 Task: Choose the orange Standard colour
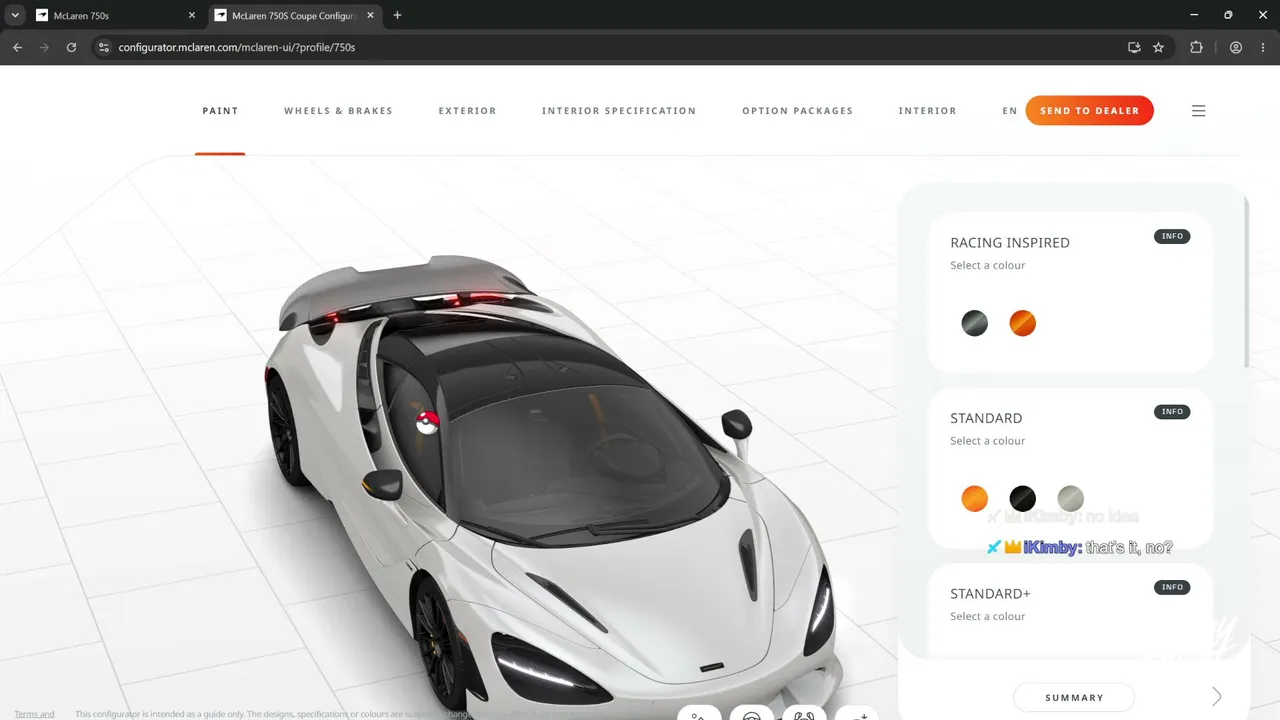974,498
